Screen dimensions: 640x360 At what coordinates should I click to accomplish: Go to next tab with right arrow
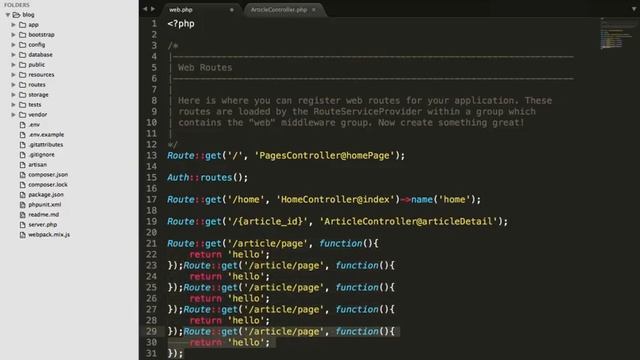click(x=153, y=9)
